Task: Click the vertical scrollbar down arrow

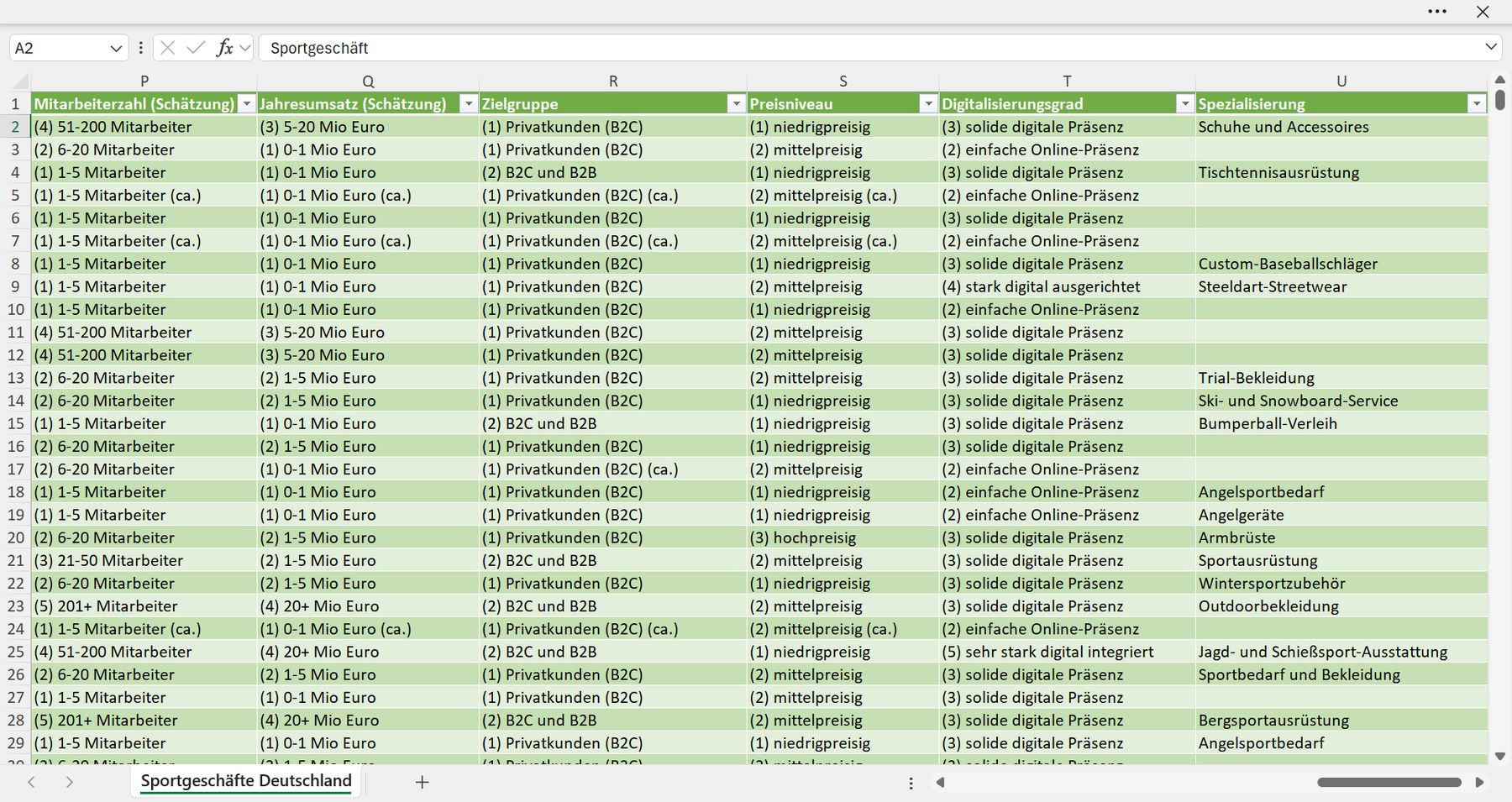Action: (1500, 756)
